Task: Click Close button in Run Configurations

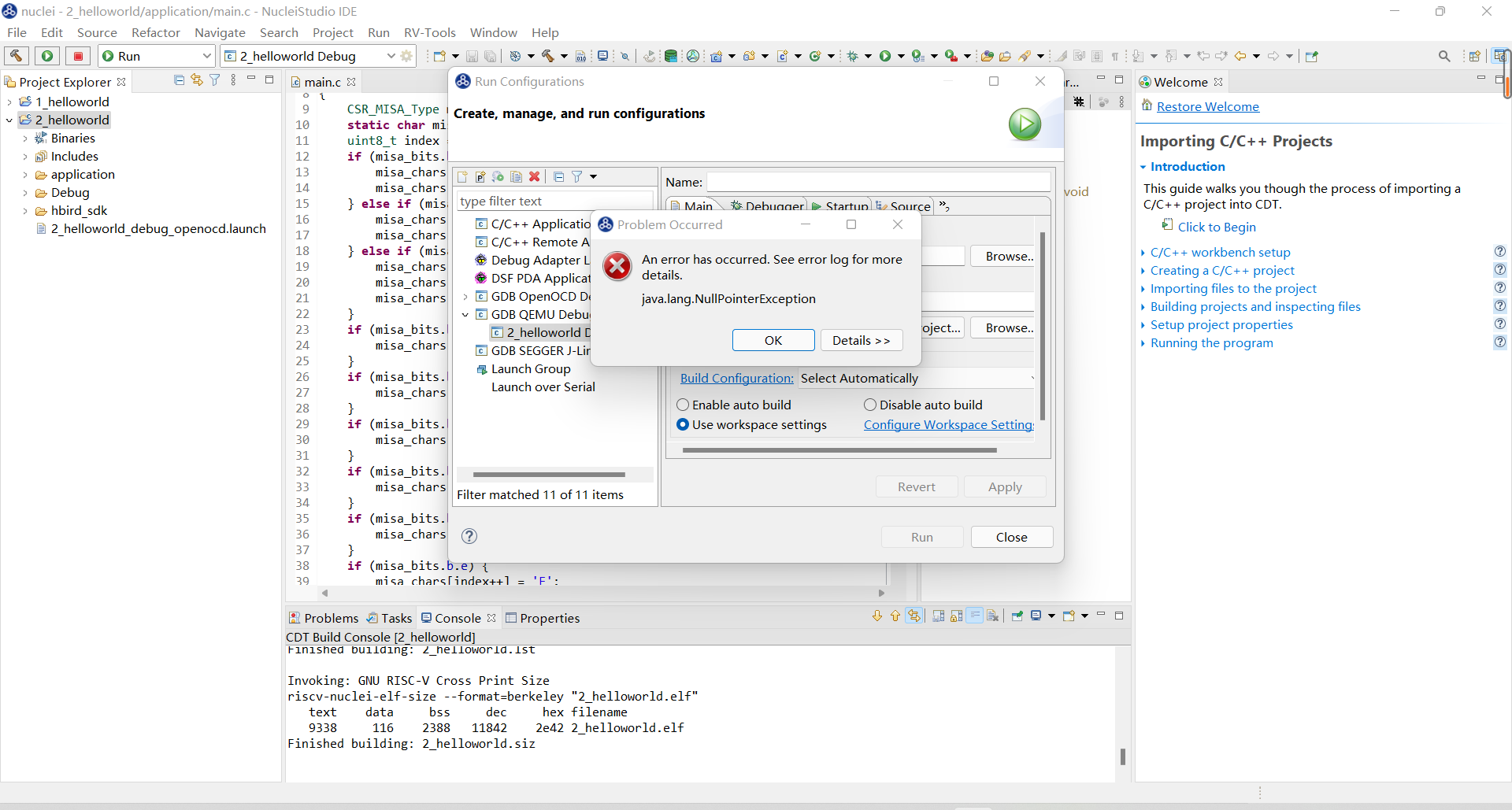Action: [x=1012, y=537]
